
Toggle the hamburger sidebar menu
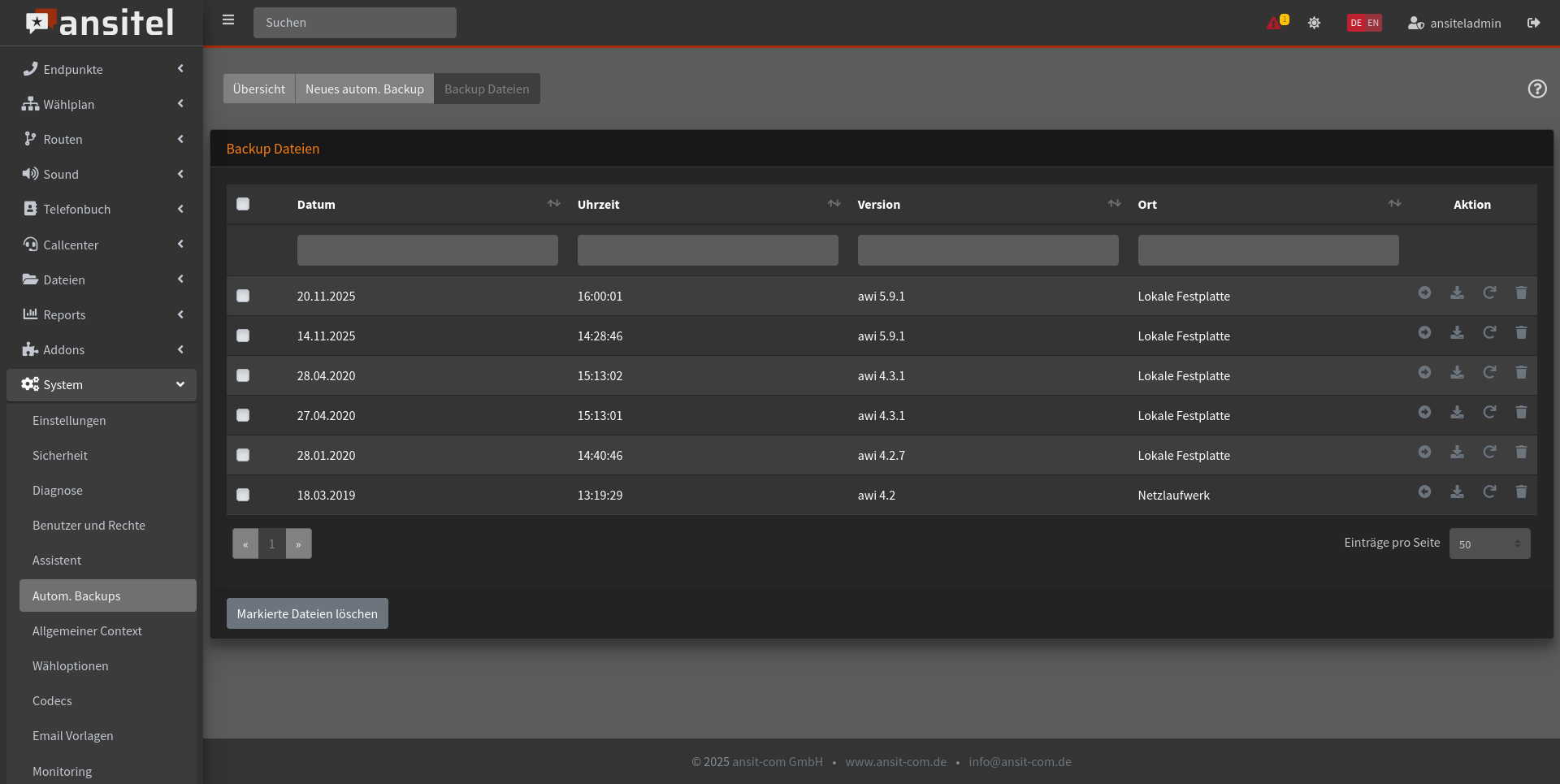228,19
